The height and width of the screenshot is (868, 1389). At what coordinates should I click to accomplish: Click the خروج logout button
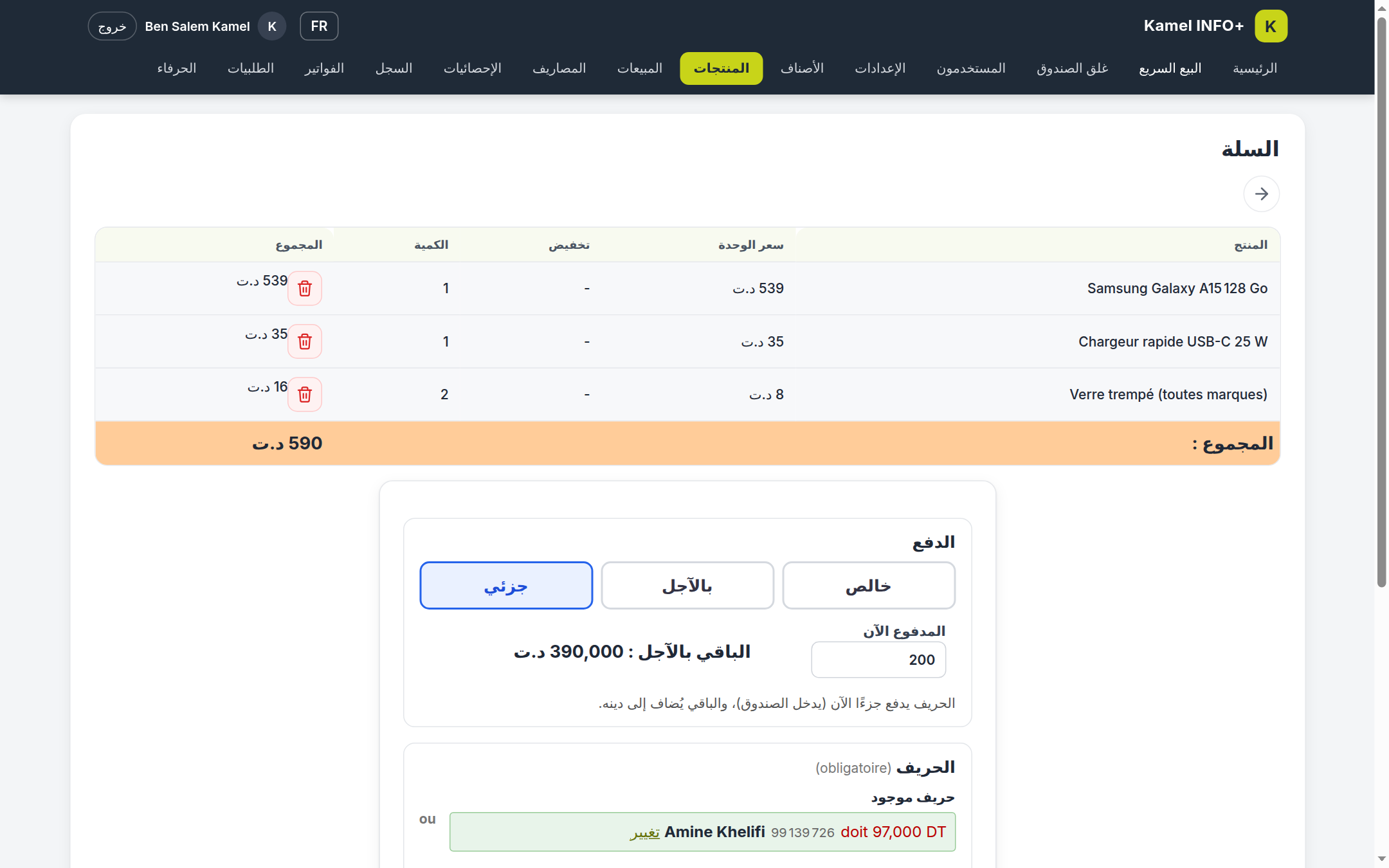tap(112, 26)
